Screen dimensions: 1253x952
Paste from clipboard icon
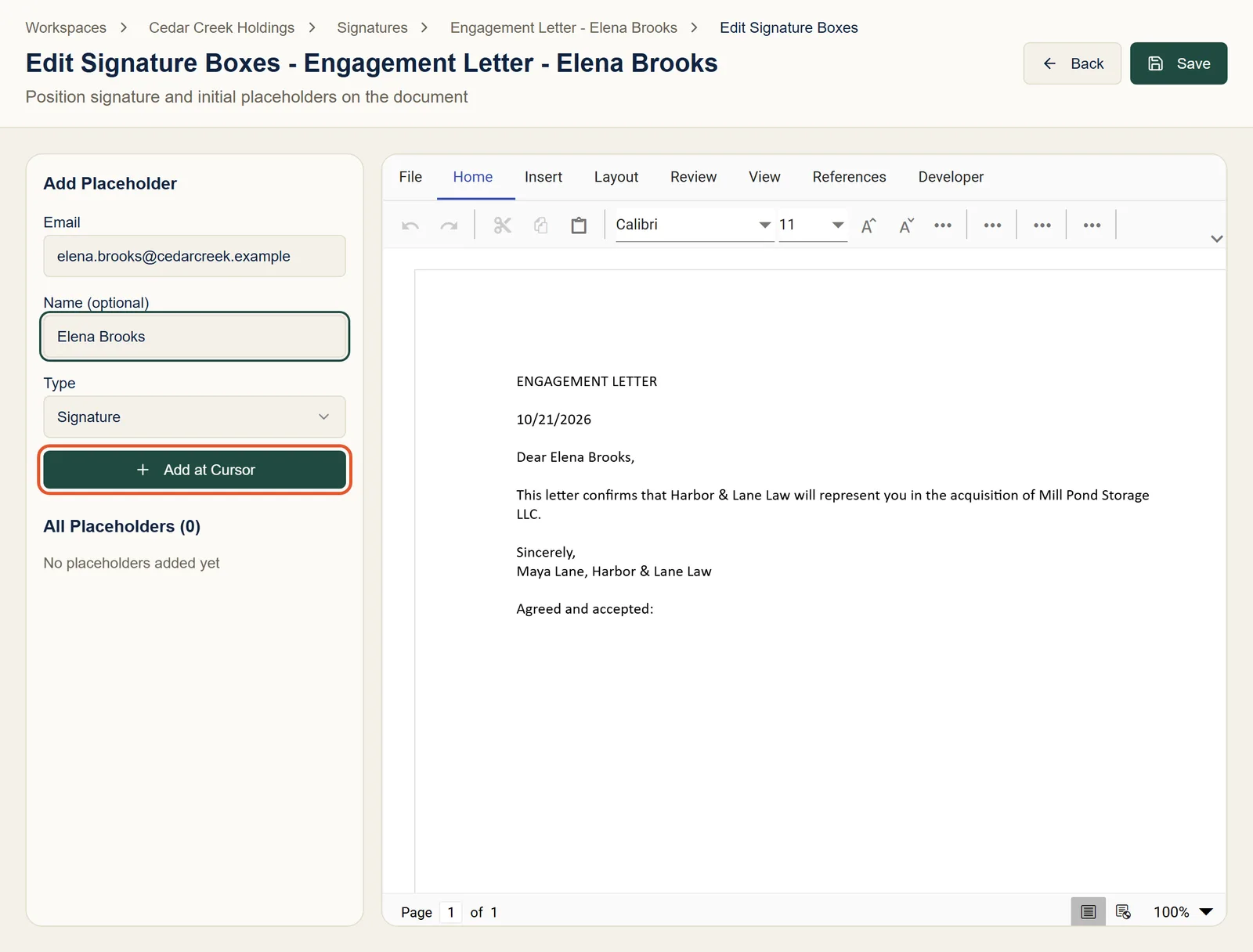point(579,225)
